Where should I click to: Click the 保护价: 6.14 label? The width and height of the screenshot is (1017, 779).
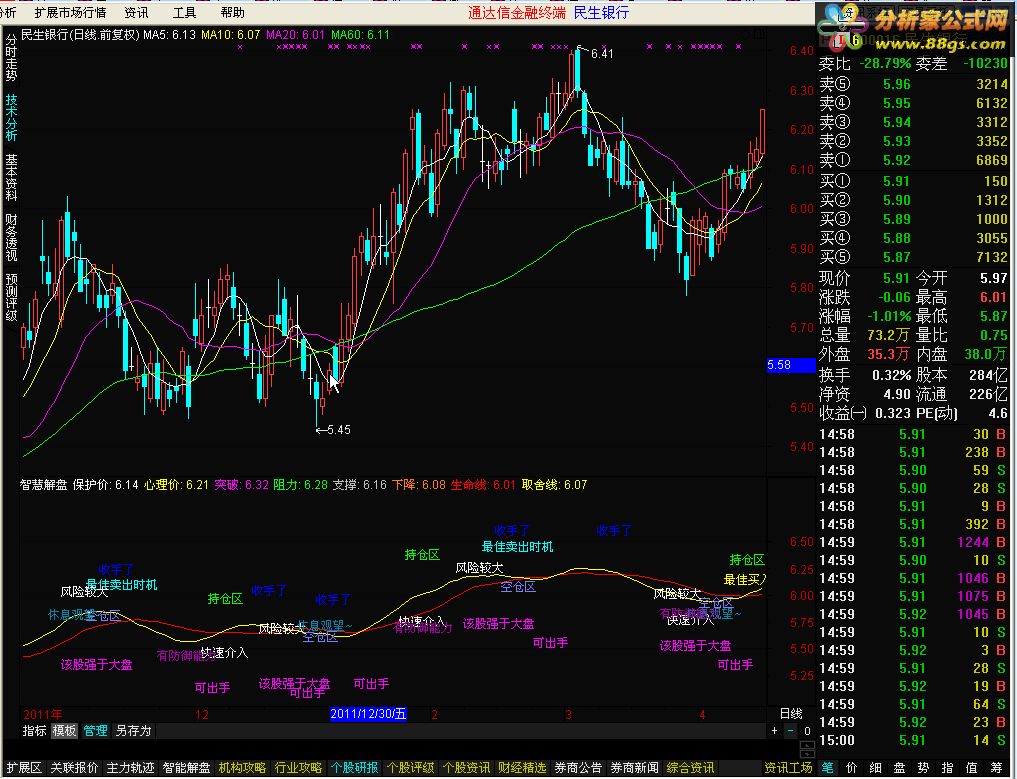[x=106, y=485]
